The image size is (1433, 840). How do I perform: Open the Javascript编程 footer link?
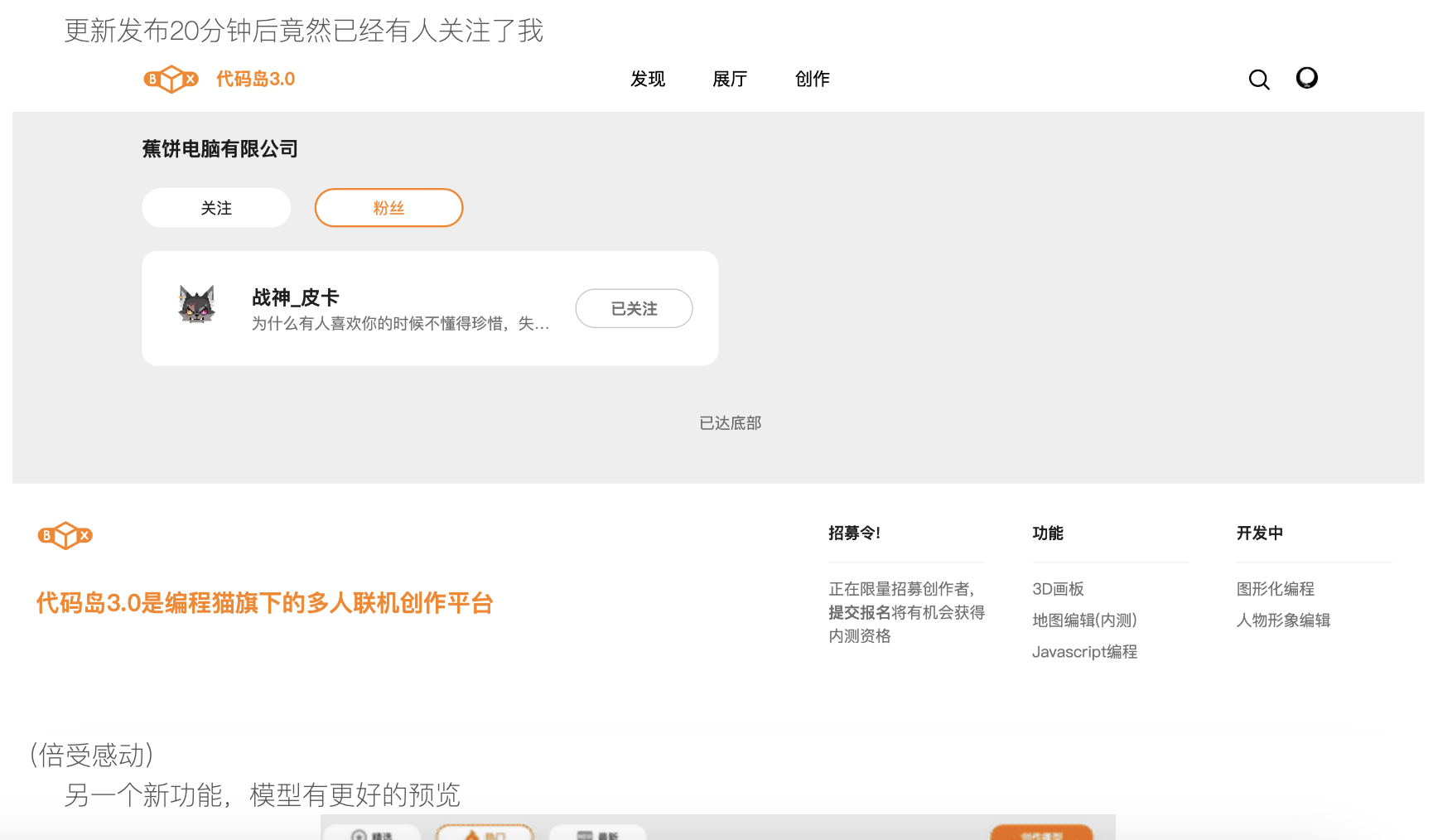click(1084, 652)
